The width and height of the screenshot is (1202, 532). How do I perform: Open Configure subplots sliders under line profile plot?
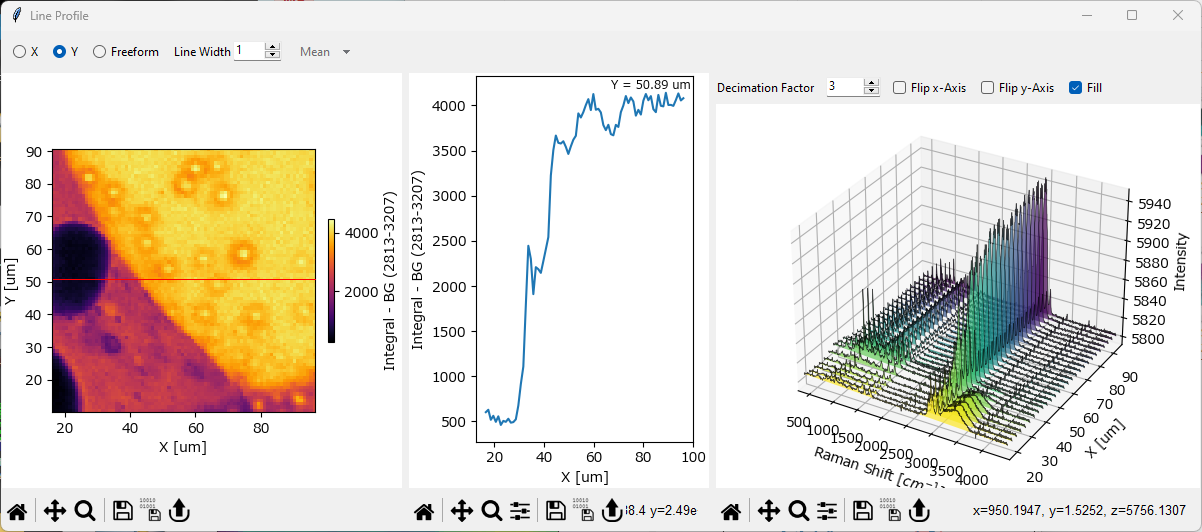tap(520, 511)
